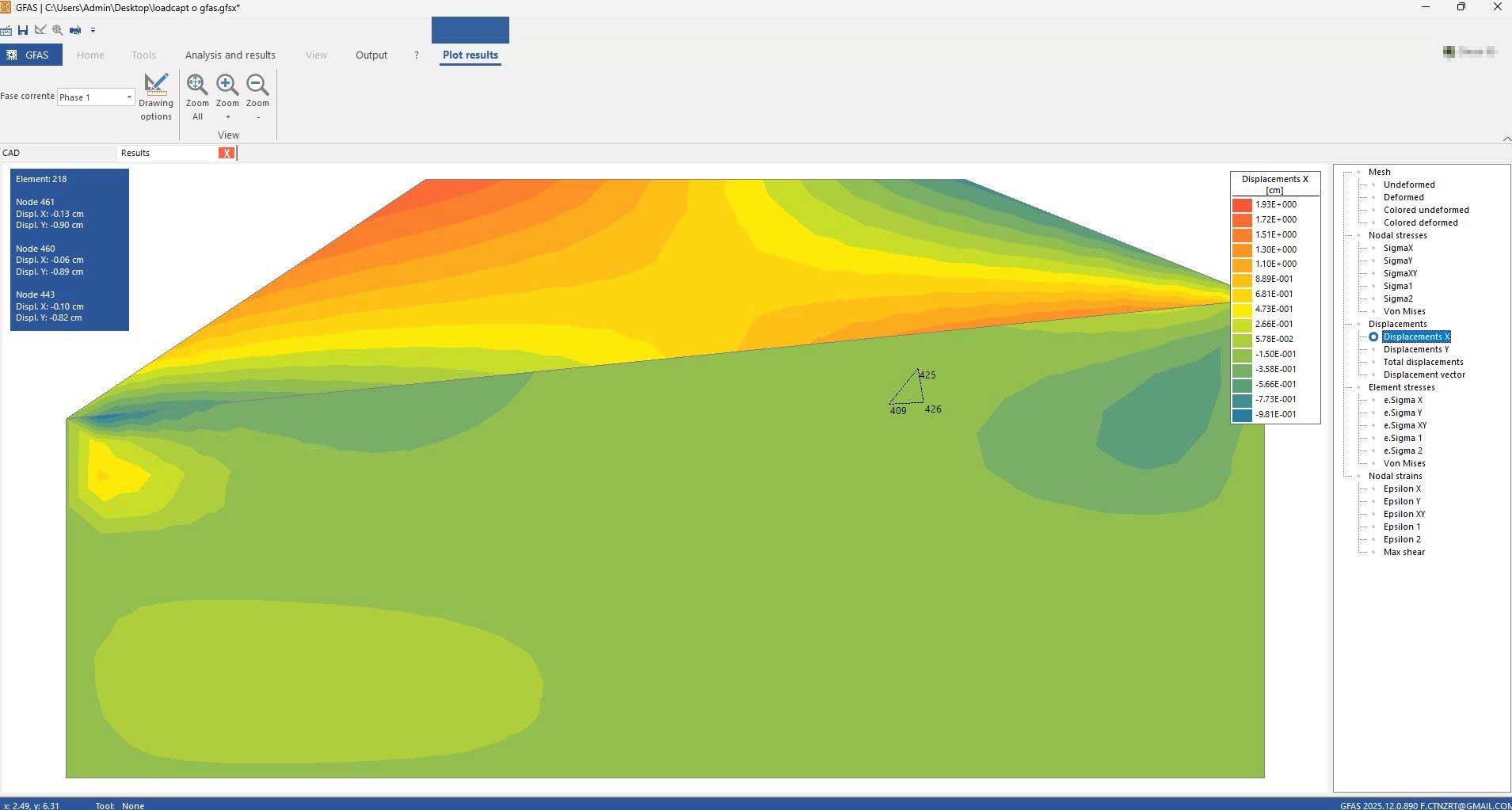Click the 1.93E+000 red legend swatch
1512x810 pixels.
point(1241,205)
